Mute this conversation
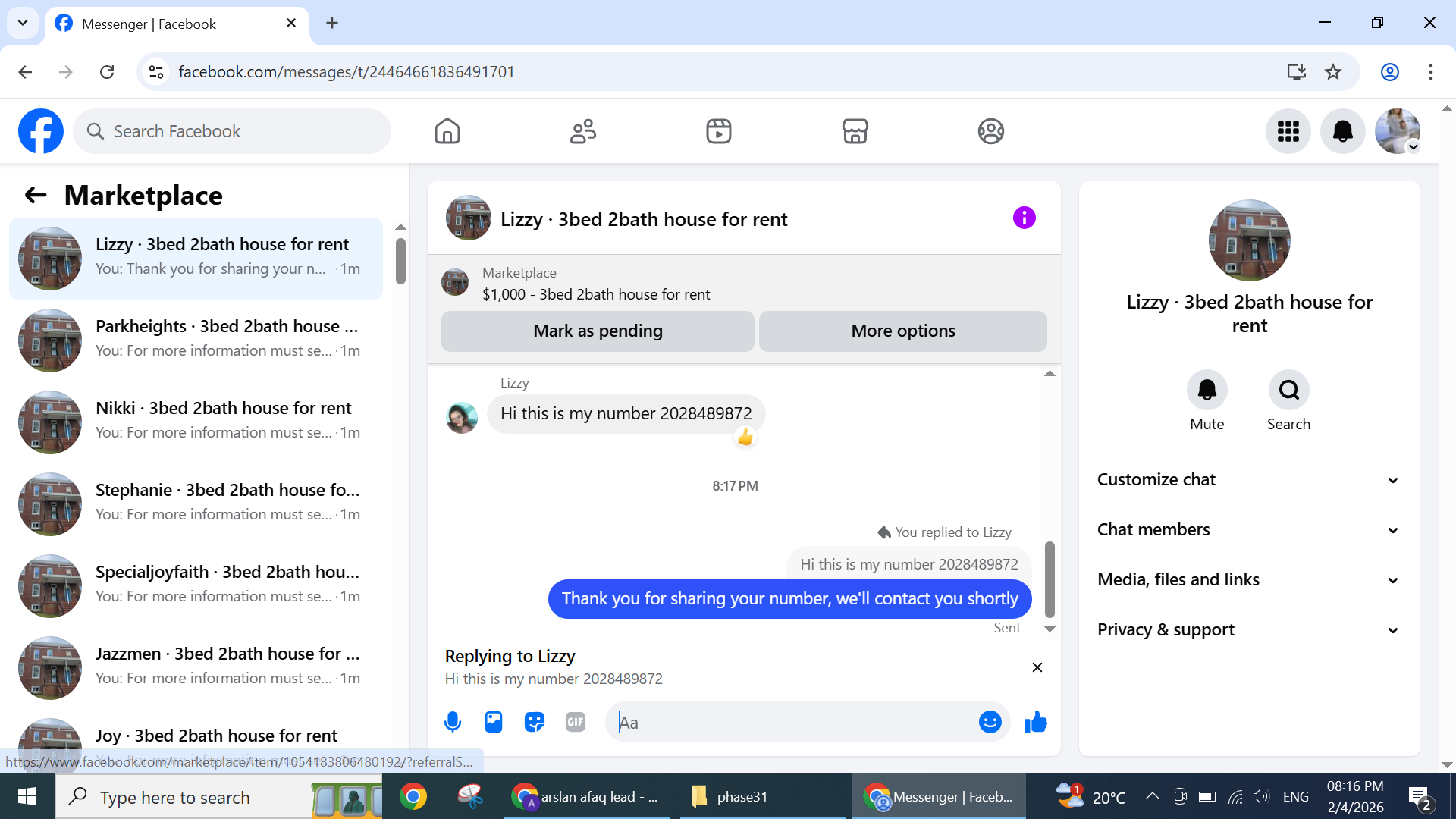The width and height of the screenshot is (1456, 819). pos(1207,391)
